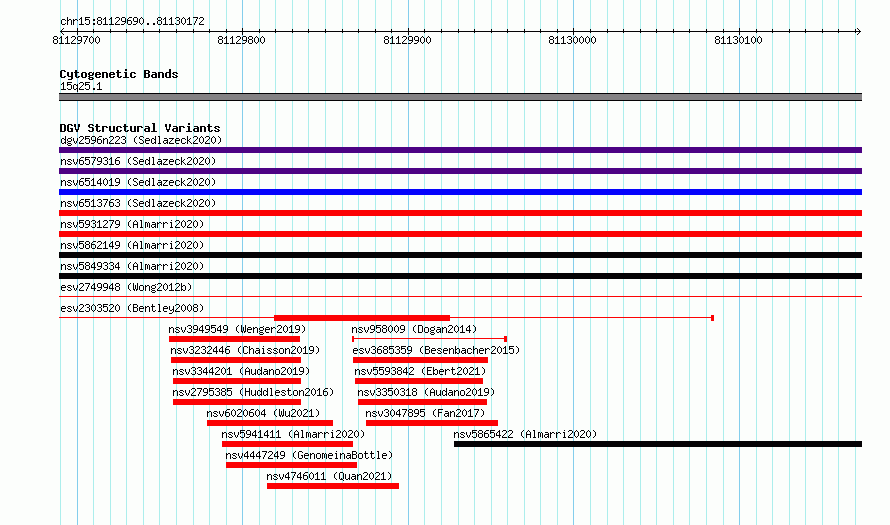Select the purple bar for dgv2596n223
This screenshot has width=890, height=525.
pyautogui.click(x=460, y=150)
